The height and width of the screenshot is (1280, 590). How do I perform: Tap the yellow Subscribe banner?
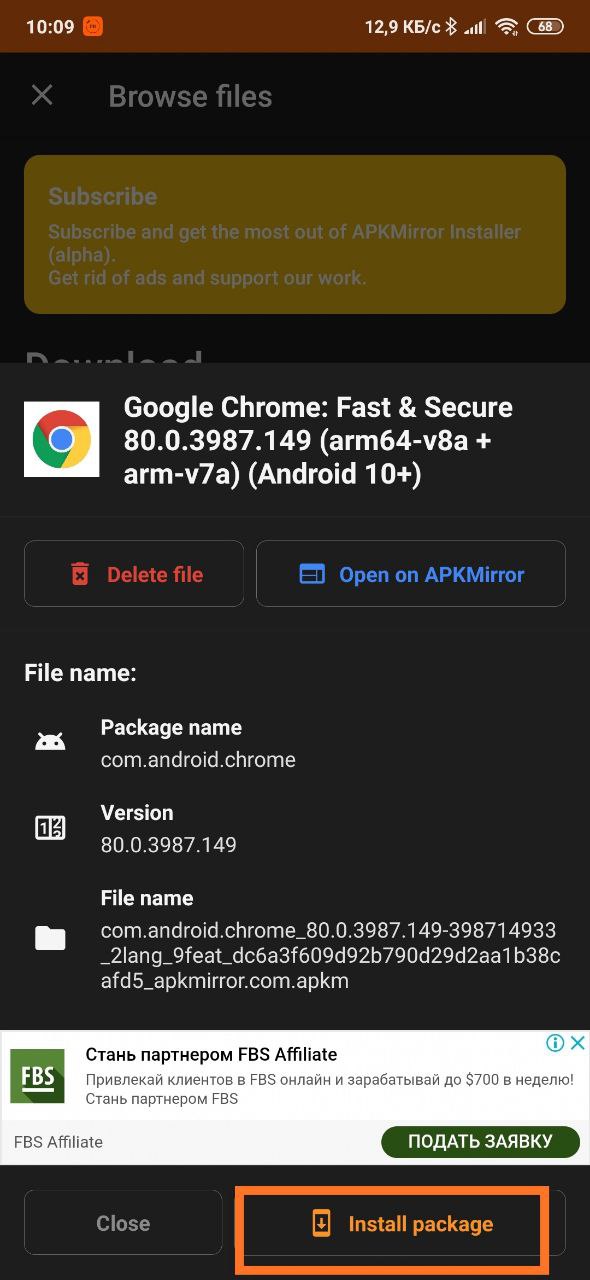click(x=295, y=235)
